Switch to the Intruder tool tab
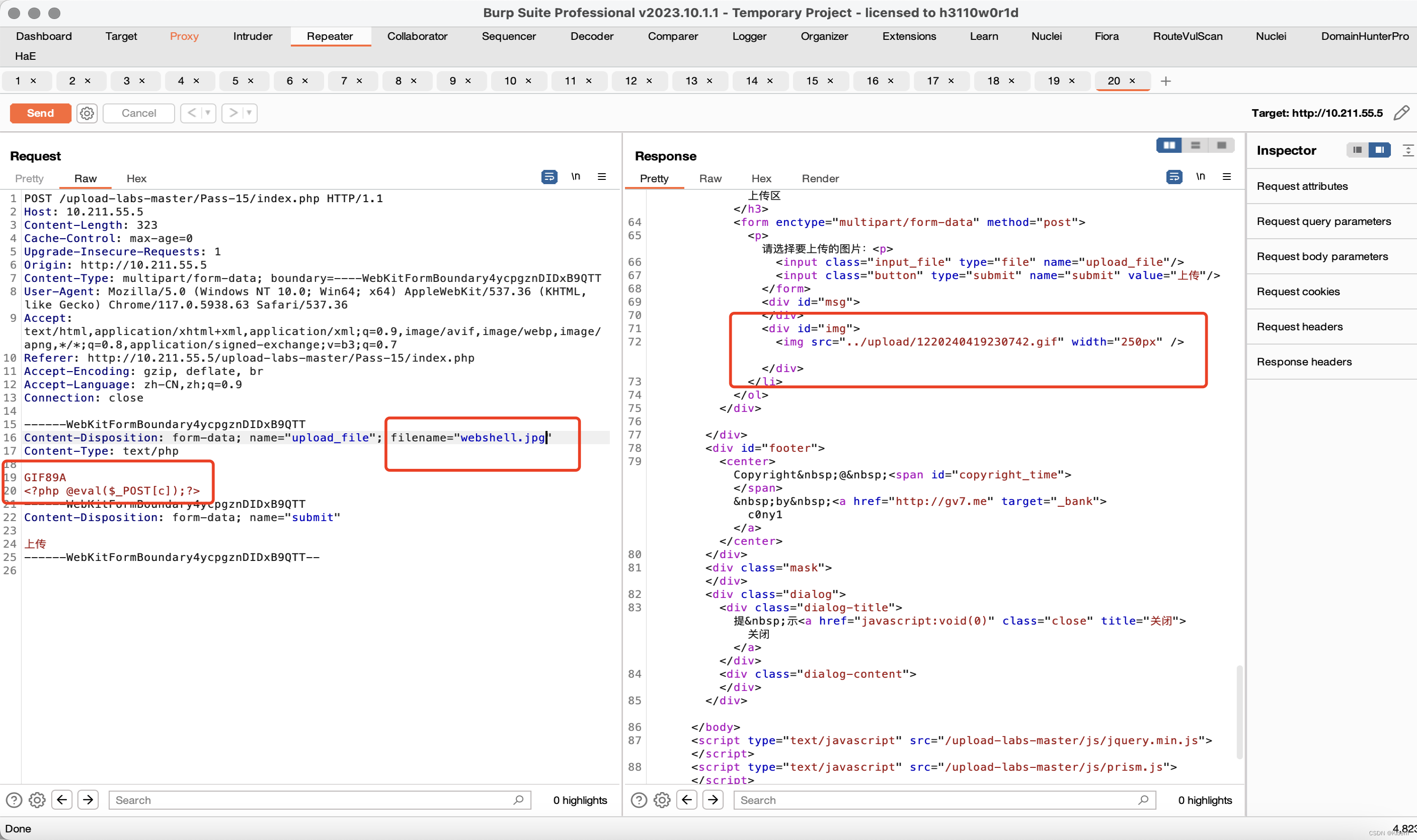Viewport: 1417px width, 840px height. (252, 36)
